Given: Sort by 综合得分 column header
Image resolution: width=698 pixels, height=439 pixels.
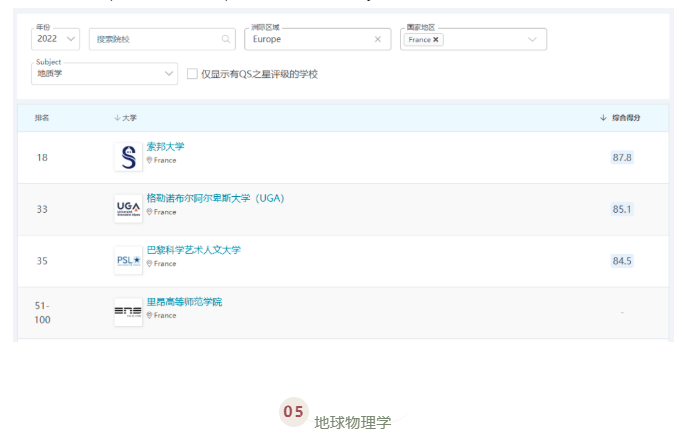Looking at the screenshot, I should pos(620,118).
